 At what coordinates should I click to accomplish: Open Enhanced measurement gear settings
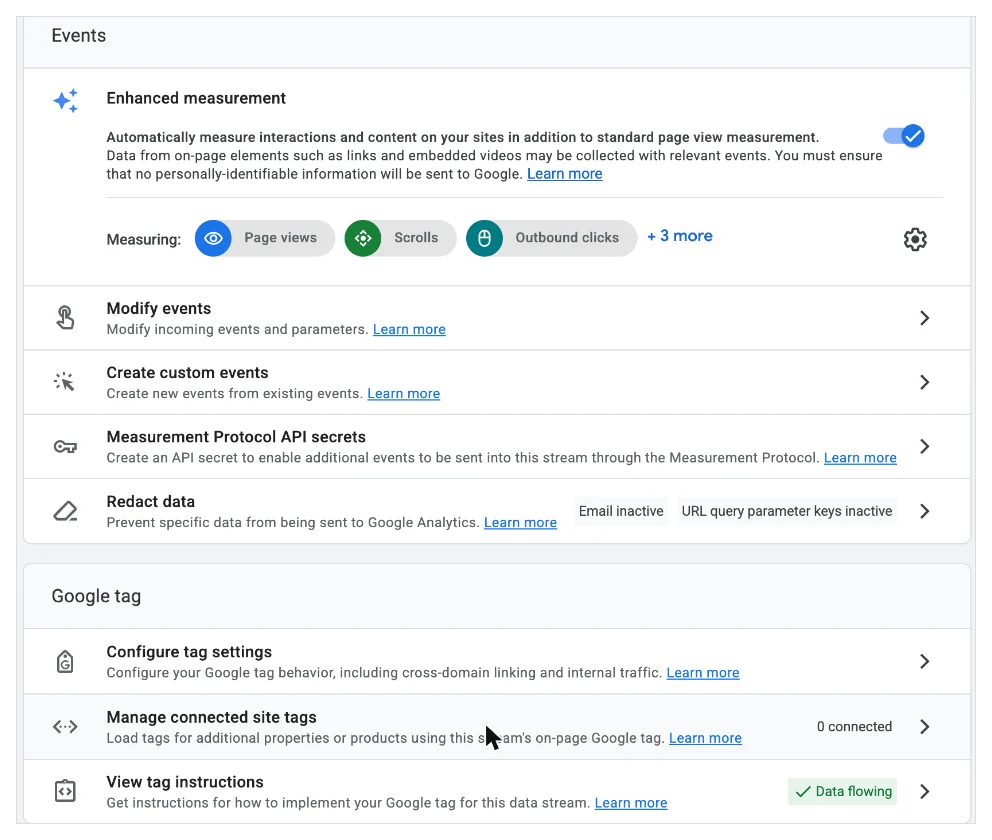[915, 239]
